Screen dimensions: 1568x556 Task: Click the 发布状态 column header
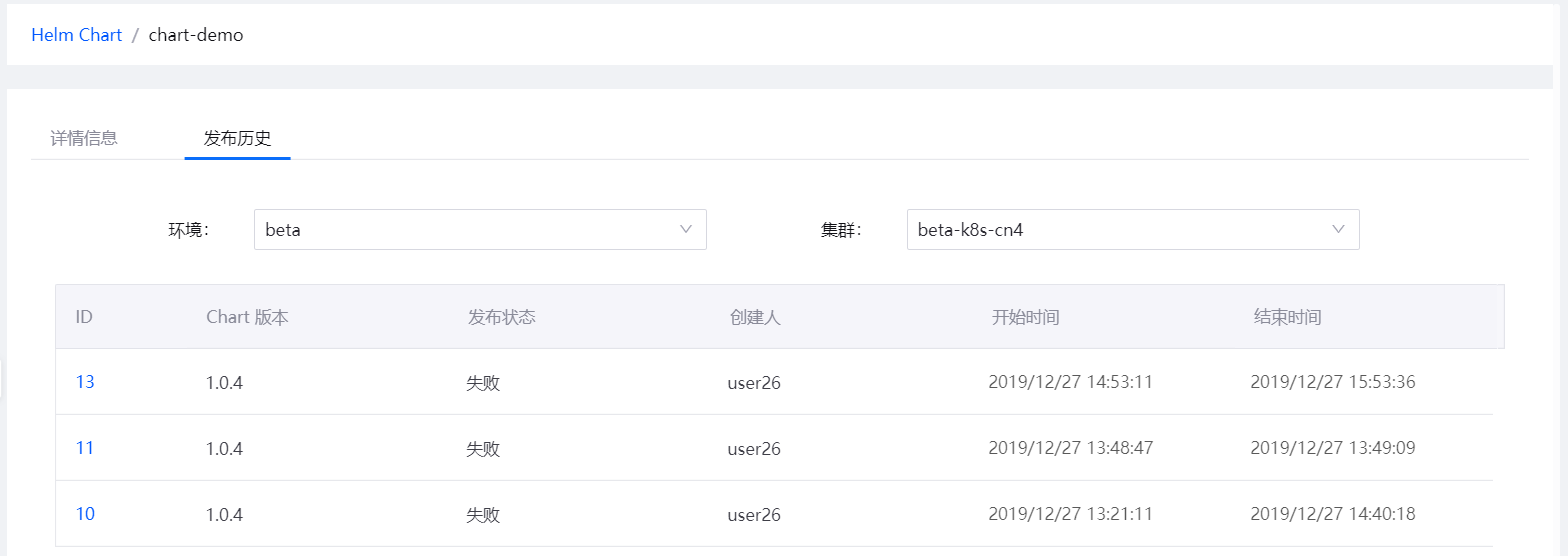(502, 317)
